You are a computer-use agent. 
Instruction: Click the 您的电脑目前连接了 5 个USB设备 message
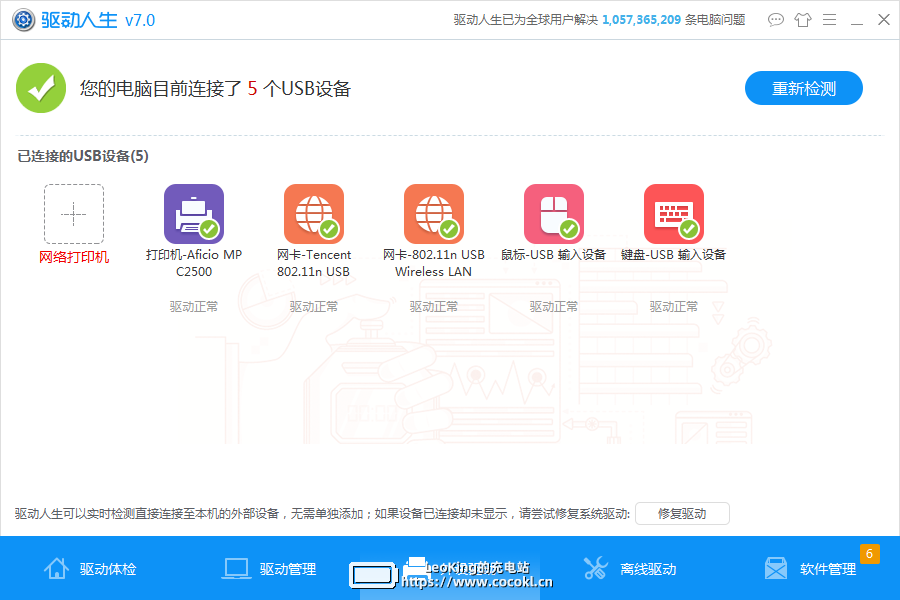click(215, 88)
